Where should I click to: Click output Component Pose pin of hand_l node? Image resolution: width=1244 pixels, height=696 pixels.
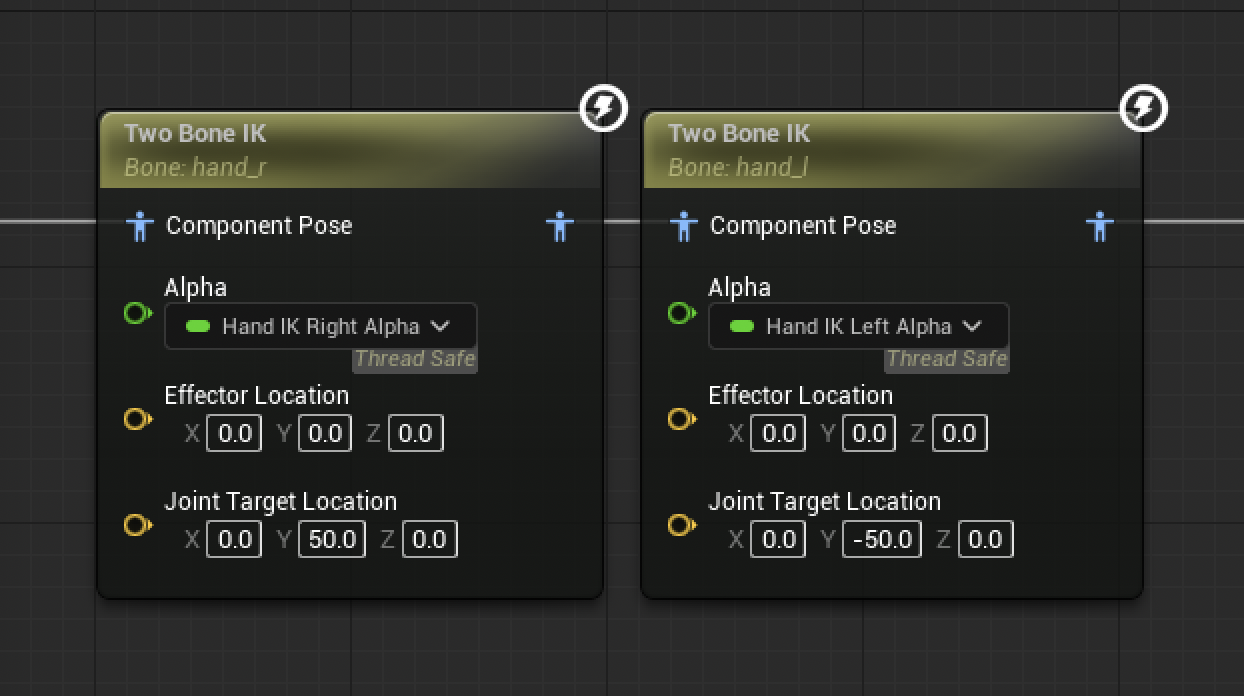point(1100,226)
